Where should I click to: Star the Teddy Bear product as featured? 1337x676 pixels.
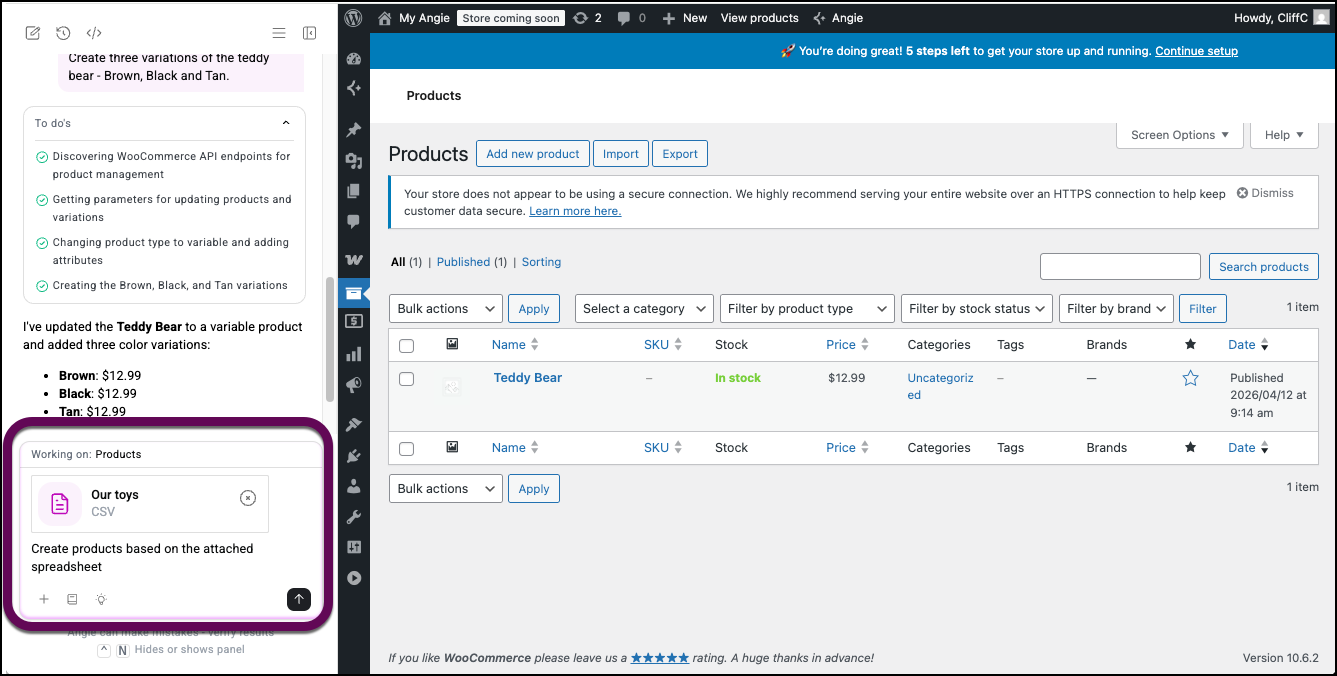click(1190, 378)
